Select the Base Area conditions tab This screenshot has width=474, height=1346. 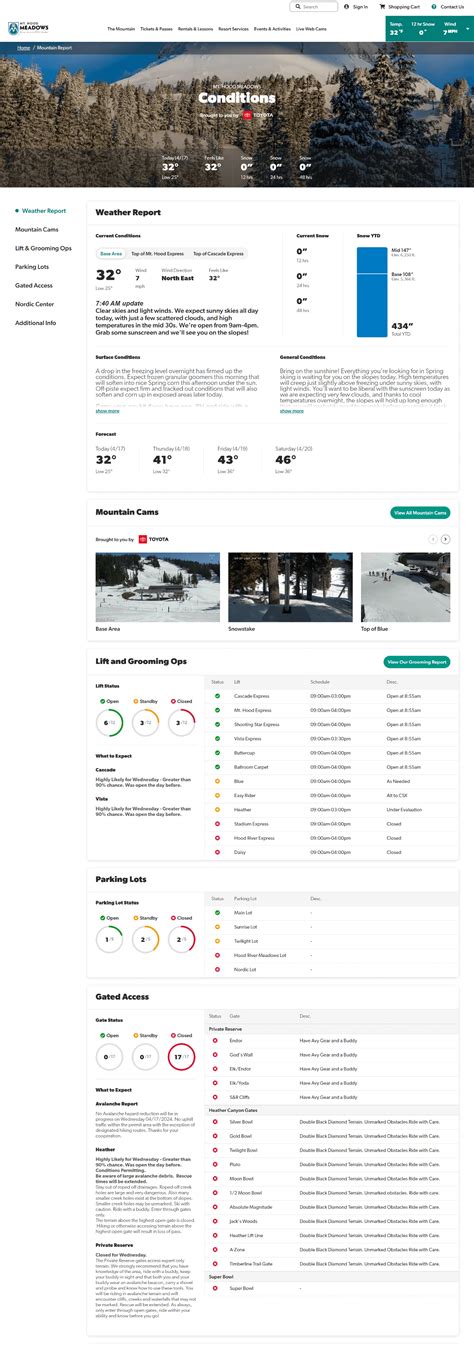point(111,254)
